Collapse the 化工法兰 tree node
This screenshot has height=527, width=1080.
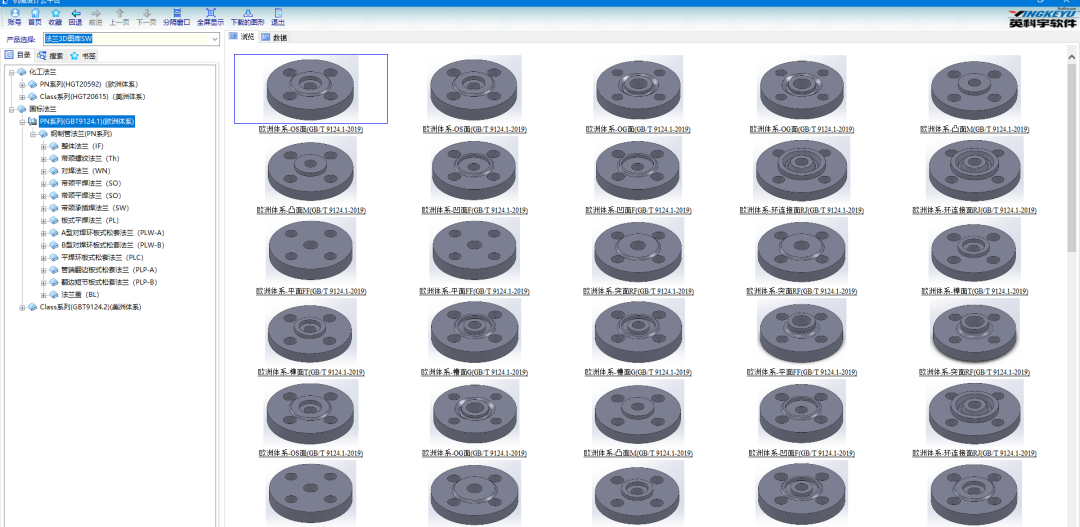[11, 72]
